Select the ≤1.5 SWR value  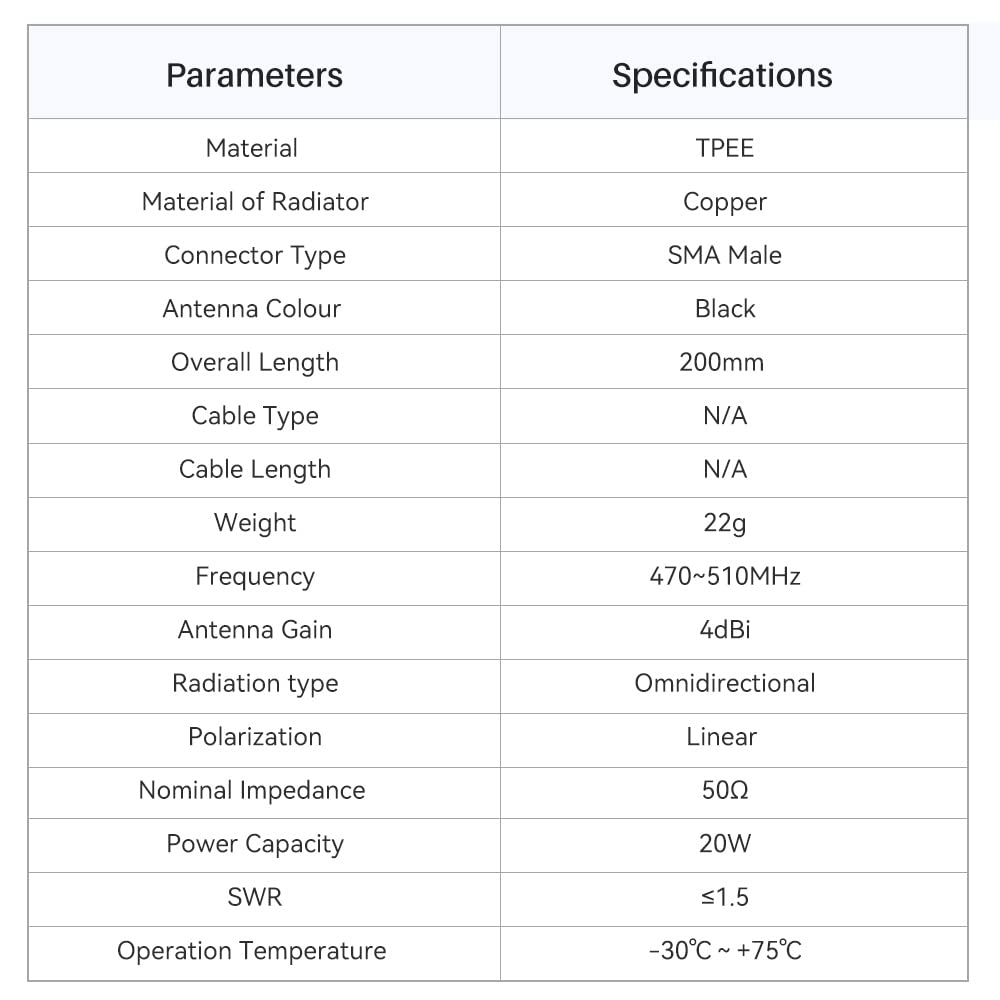(724, 897)
